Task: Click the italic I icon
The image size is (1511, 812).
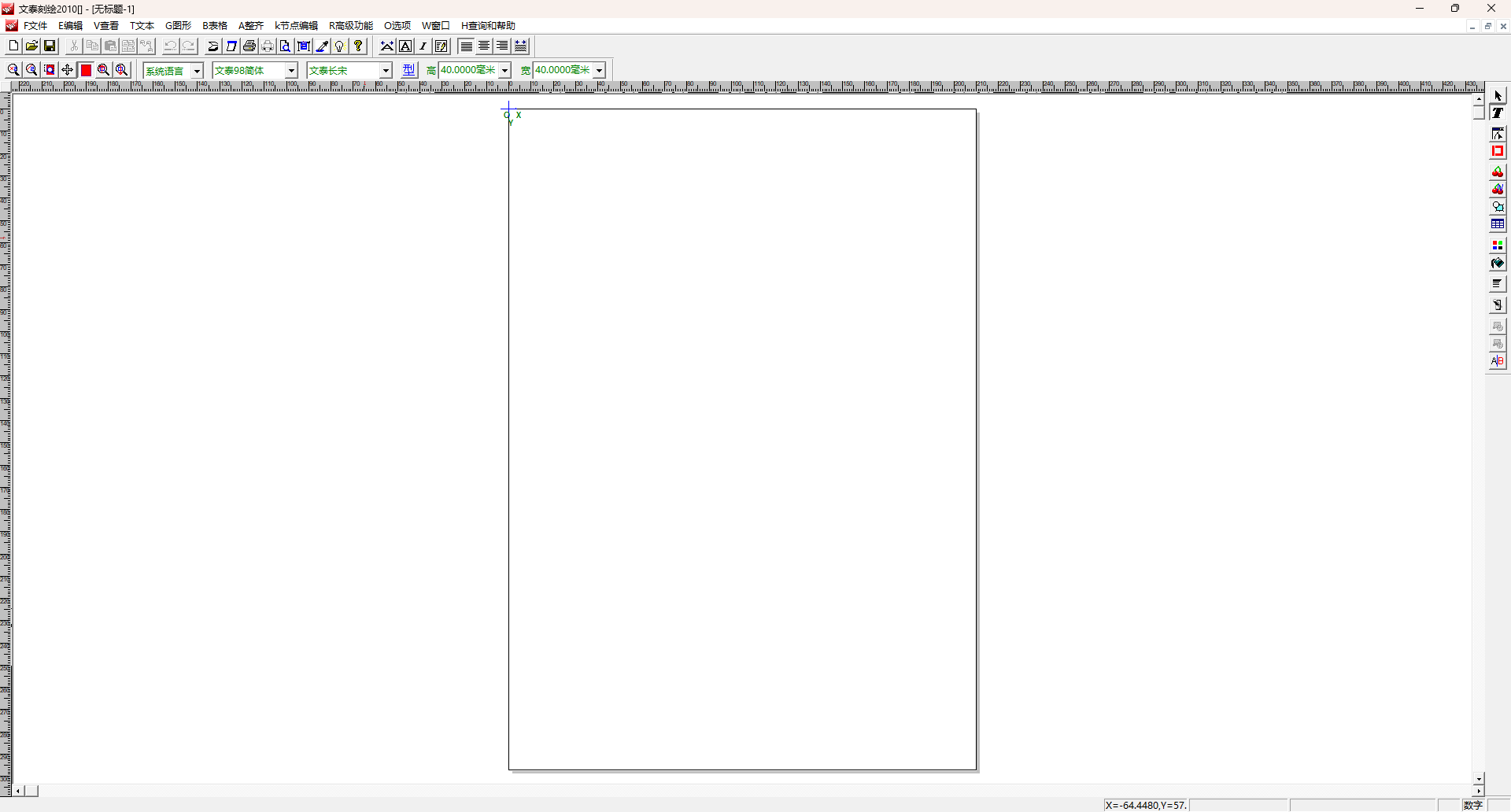Action: pyautogui.click(x=423, y=46)
